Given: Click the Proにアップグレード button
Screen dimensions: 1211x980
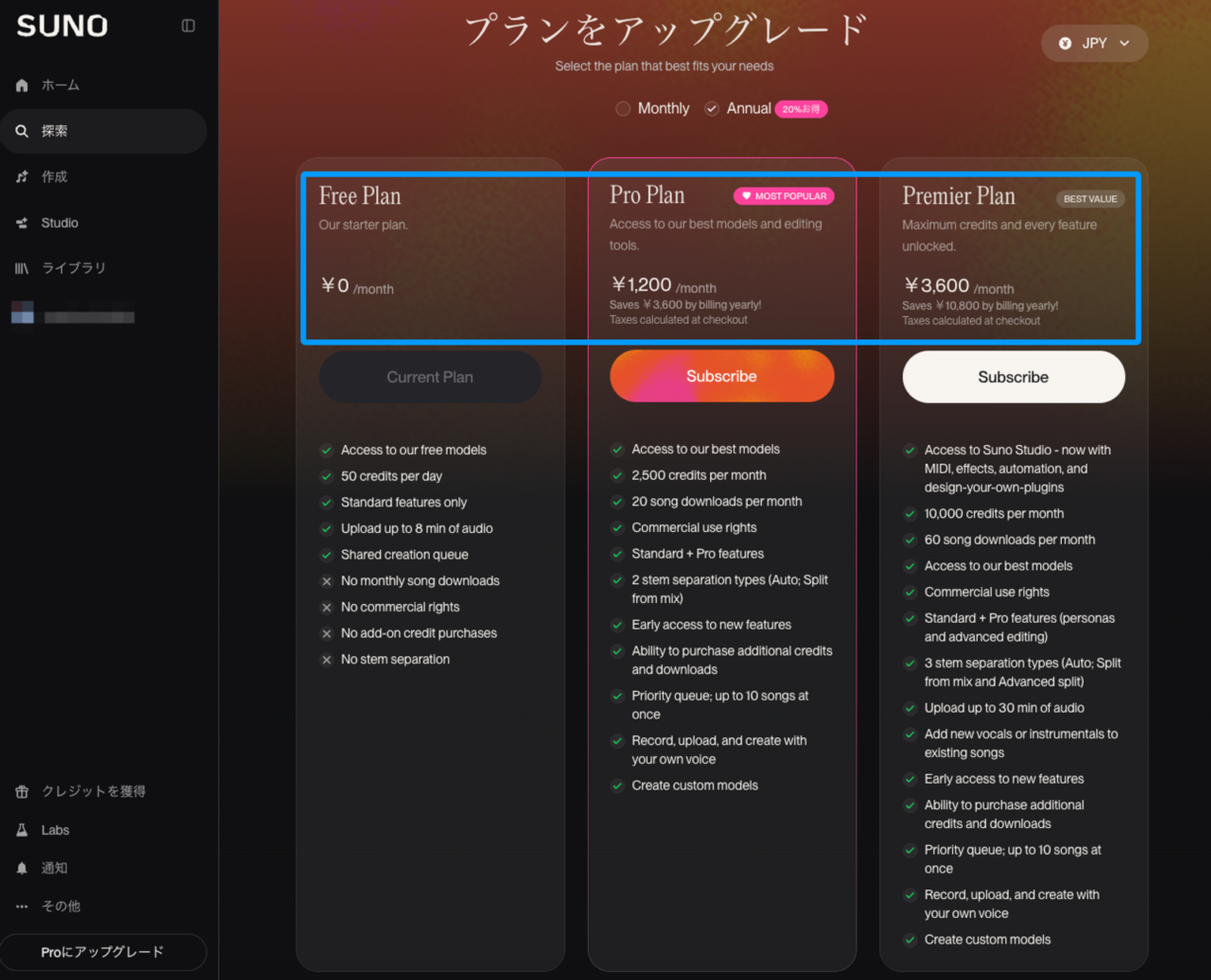Looking at the screenshot, I should (103, 952).
